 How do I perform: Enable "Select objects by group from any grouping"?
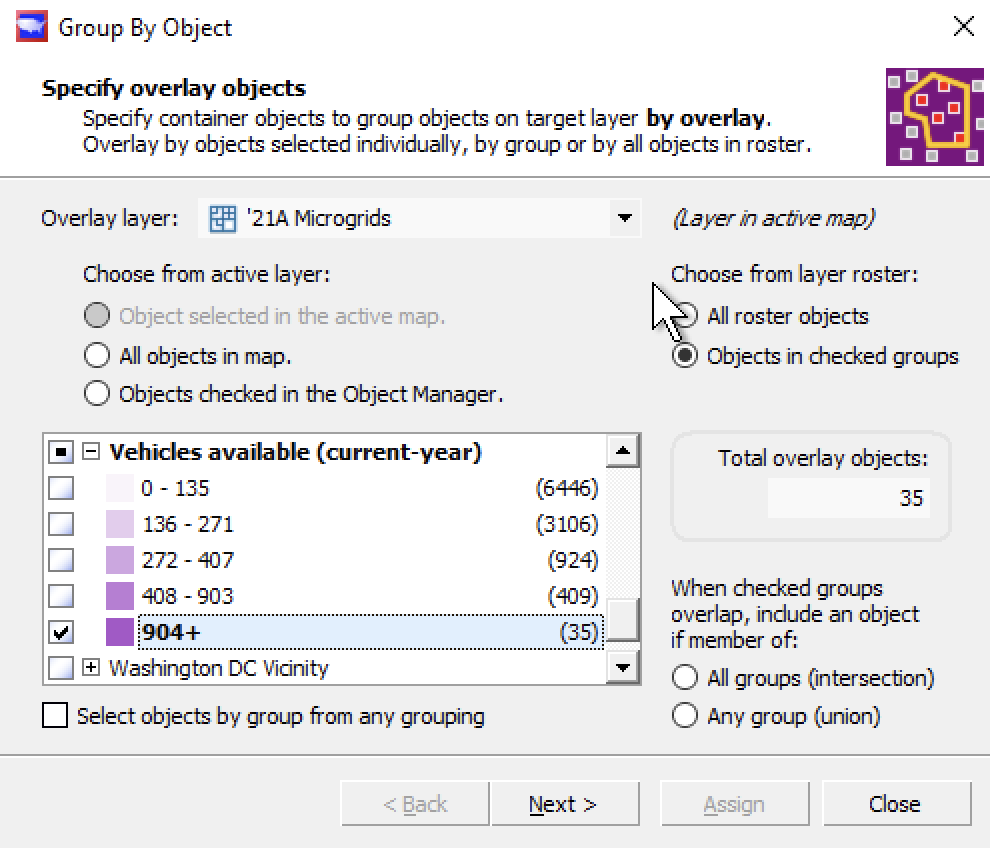[56, 717]
